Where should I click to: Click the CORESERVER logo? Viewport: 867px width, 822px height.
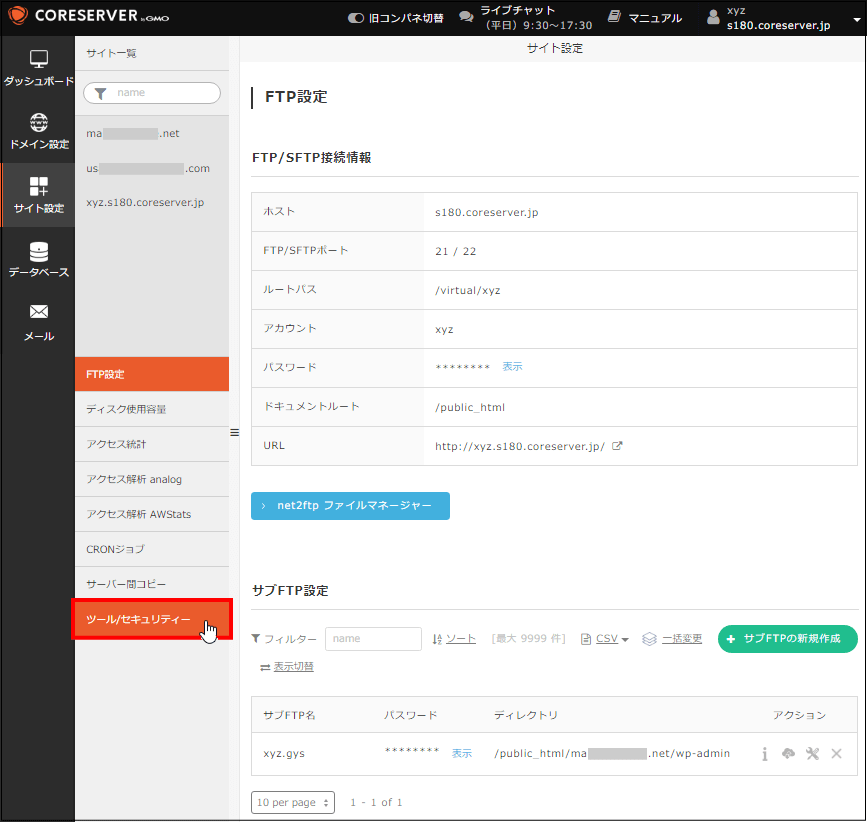pos(90,15)
